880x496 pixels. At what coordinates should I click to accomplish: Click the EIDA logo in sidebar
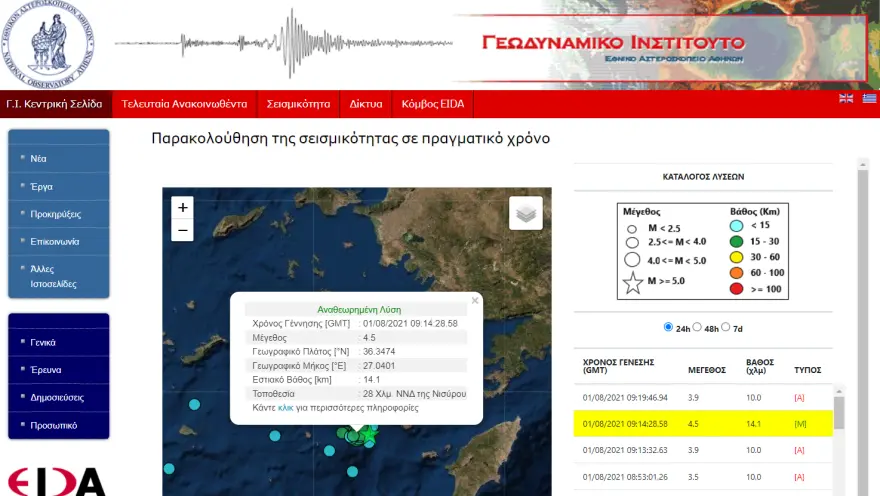(56, 481)
